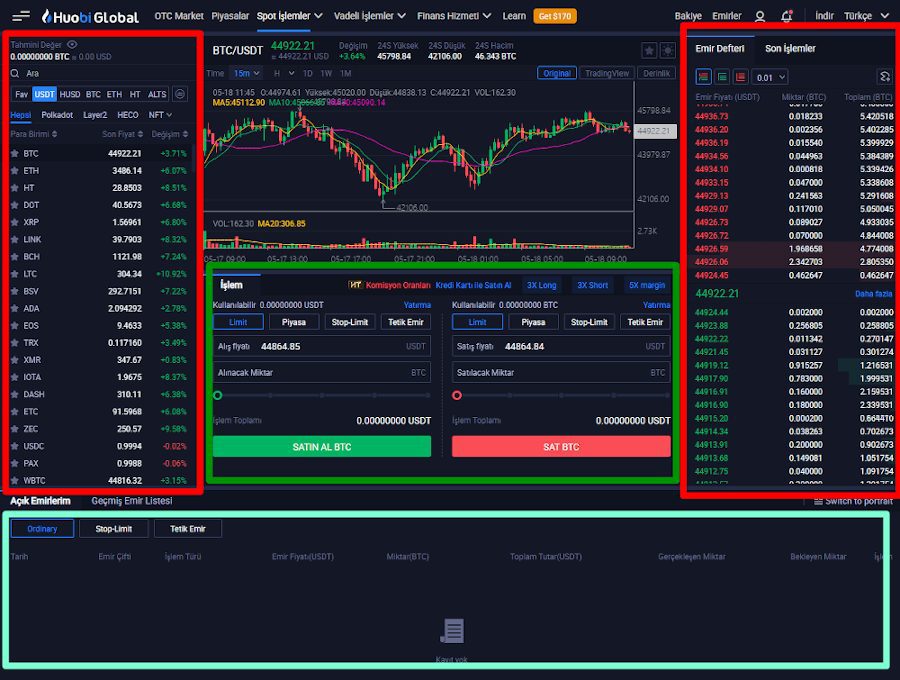Image resolution: width=900 pixels, height=680 pixels.
Task: Star the DOT row as favorite
Action: (x=14, y=205)
